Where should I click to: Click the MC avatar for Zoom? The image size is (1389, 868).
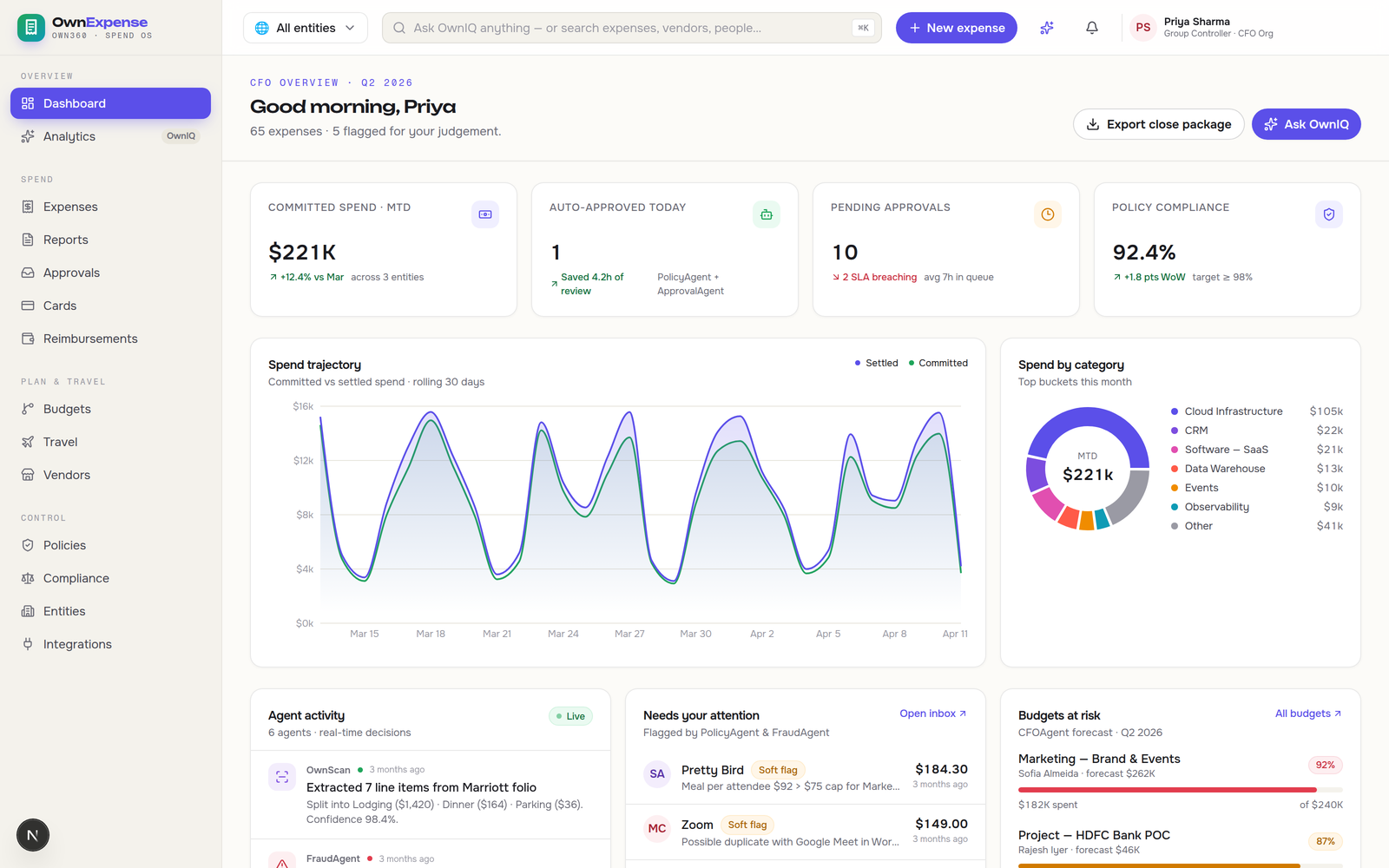tap(657, 828)
